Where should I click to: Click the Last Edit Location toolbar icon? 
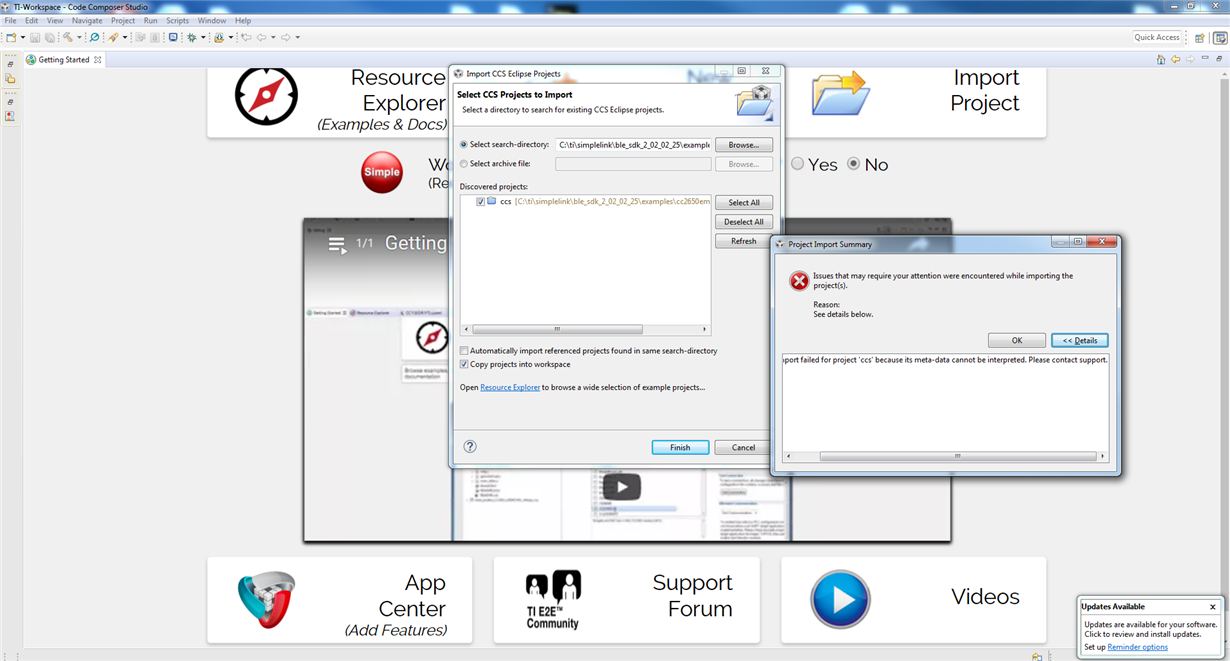tap(246, 37)
